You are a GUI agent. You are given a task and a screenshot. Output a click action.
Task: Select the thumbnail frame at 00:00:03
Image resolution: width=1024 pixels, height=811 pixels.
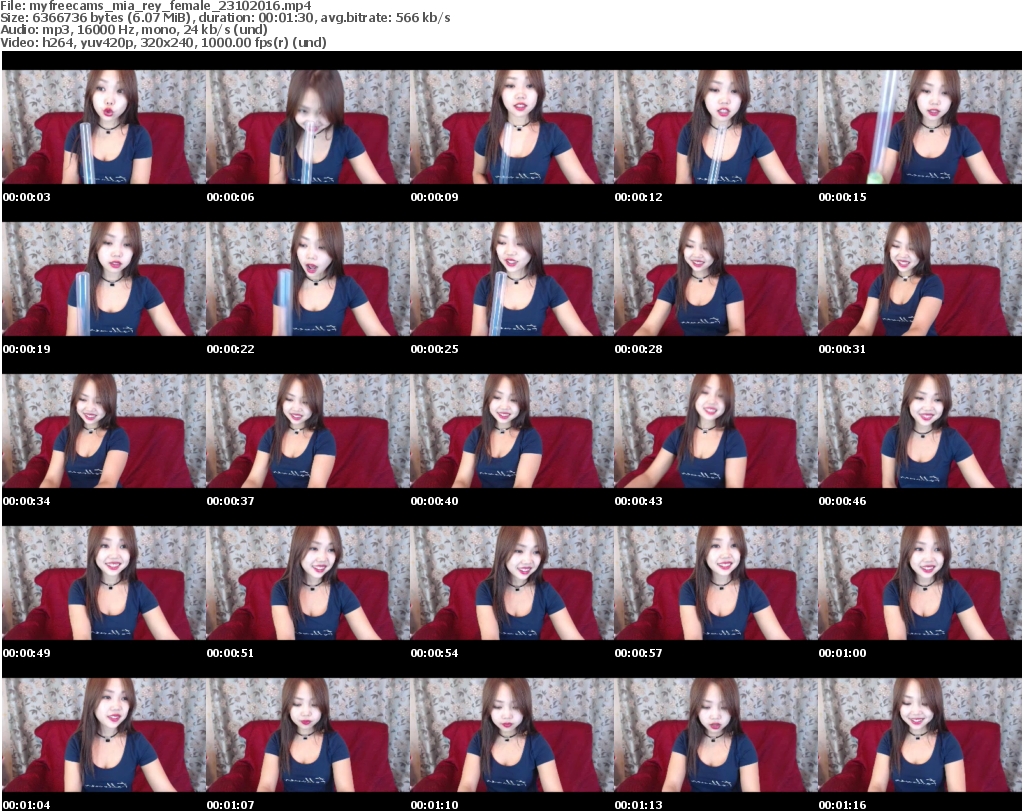tap(104, 127)
